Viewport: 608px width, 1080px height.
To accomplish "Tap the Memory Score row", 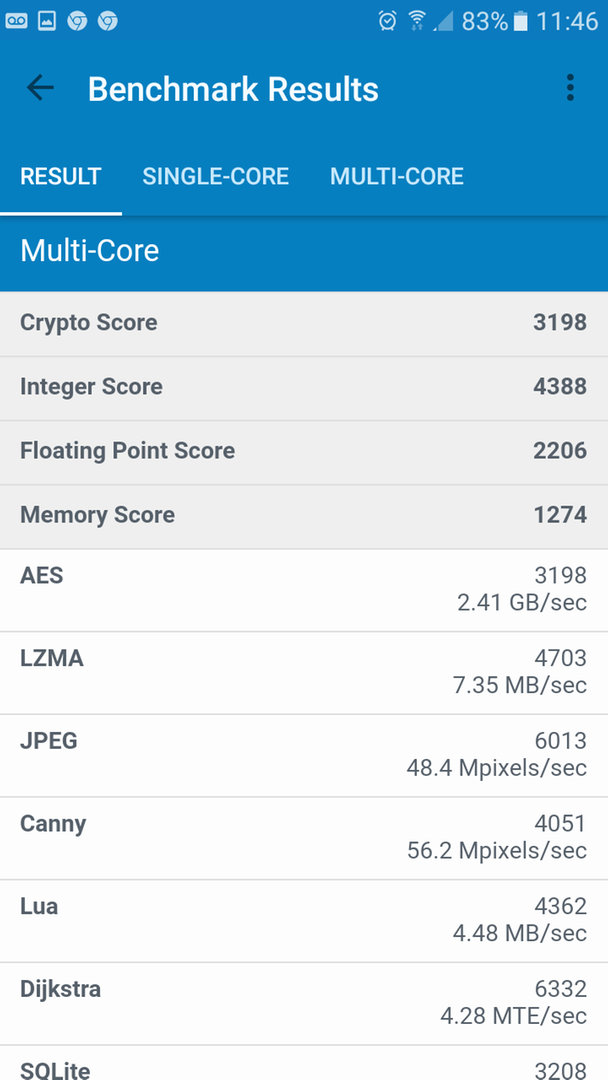I will click(x=304, y=516).
